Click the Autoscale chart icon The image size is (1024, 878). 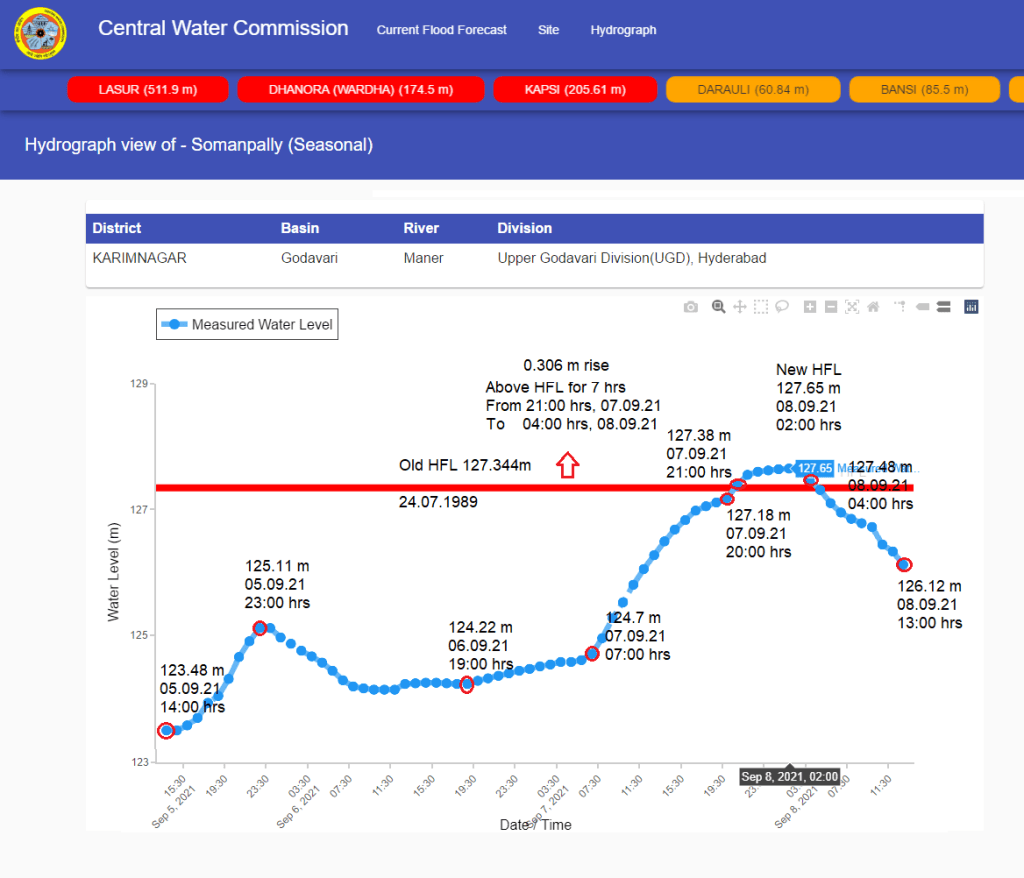(x=852, y=307)
